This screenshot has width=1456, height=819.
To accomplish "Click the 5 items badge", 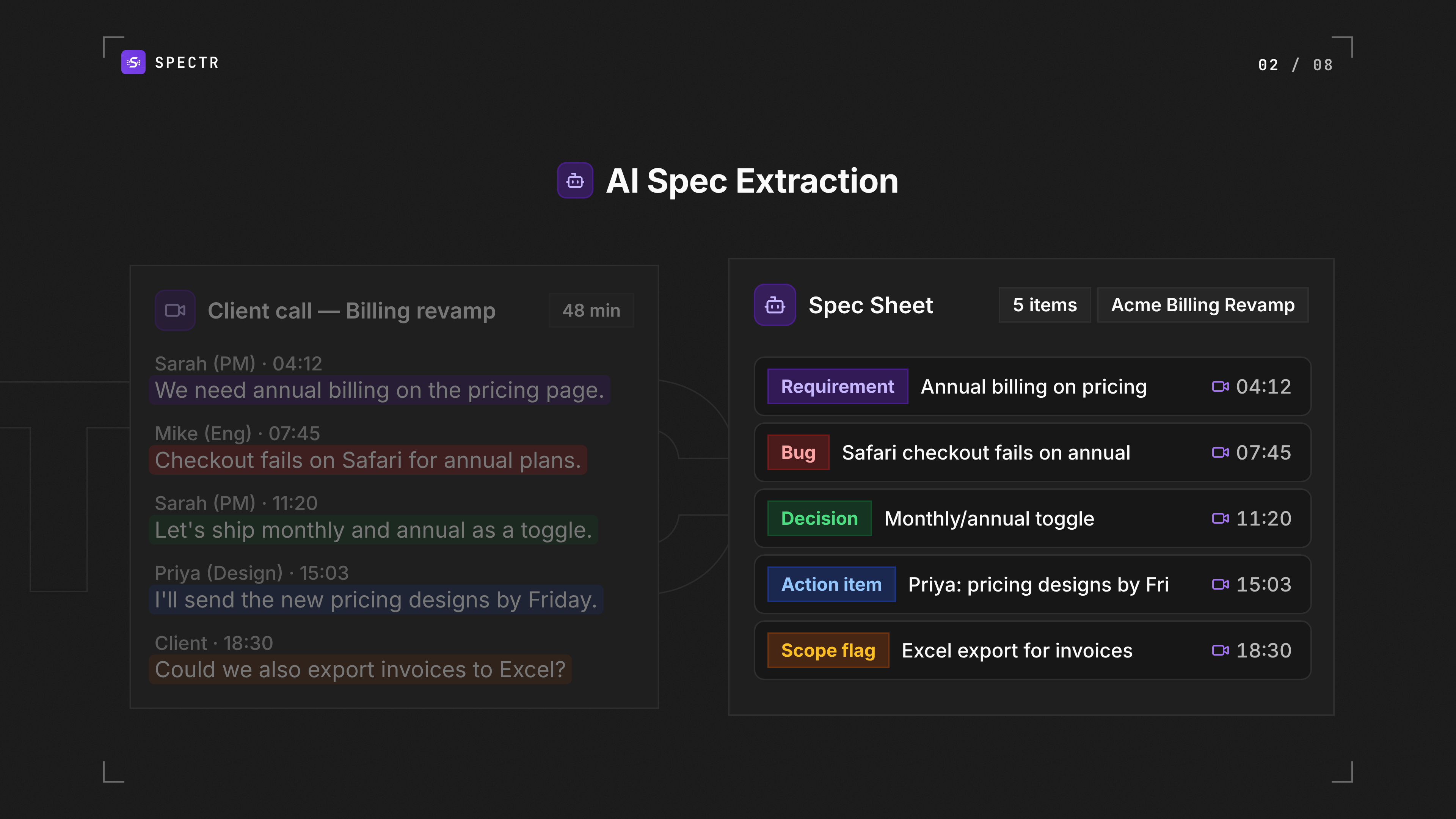I will click(x=1045, y=305).
